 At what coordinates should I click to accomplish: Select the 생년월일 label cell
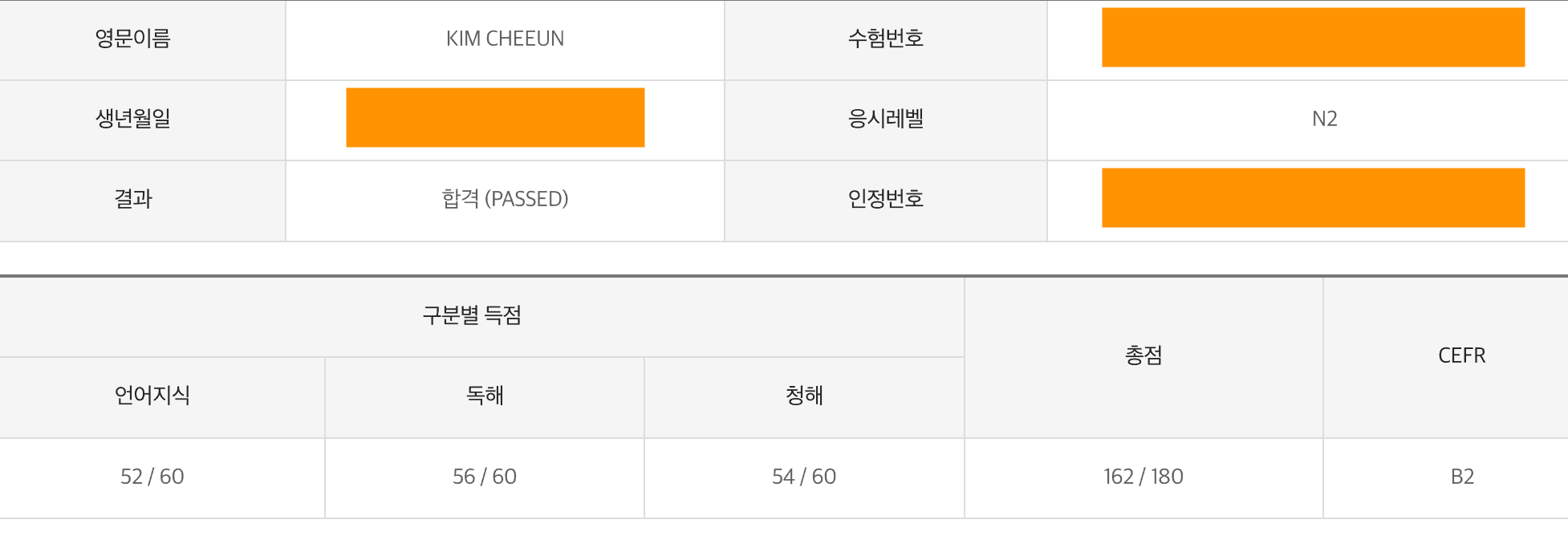tap(142, 120)
